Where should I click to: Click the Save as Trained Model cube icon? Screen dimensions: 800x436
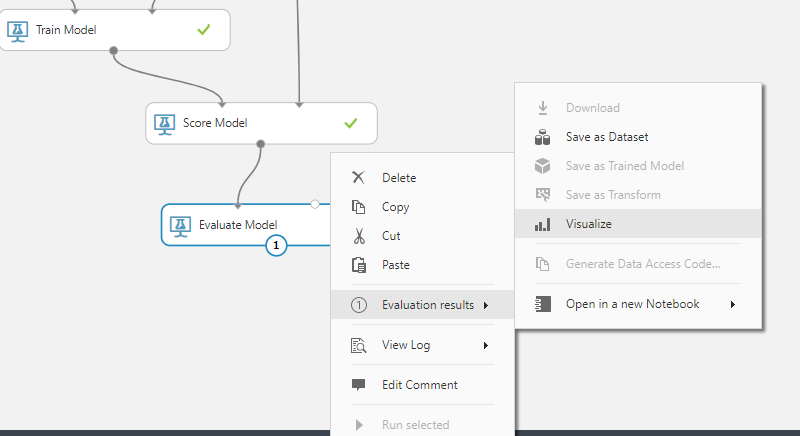pos(542,166)
